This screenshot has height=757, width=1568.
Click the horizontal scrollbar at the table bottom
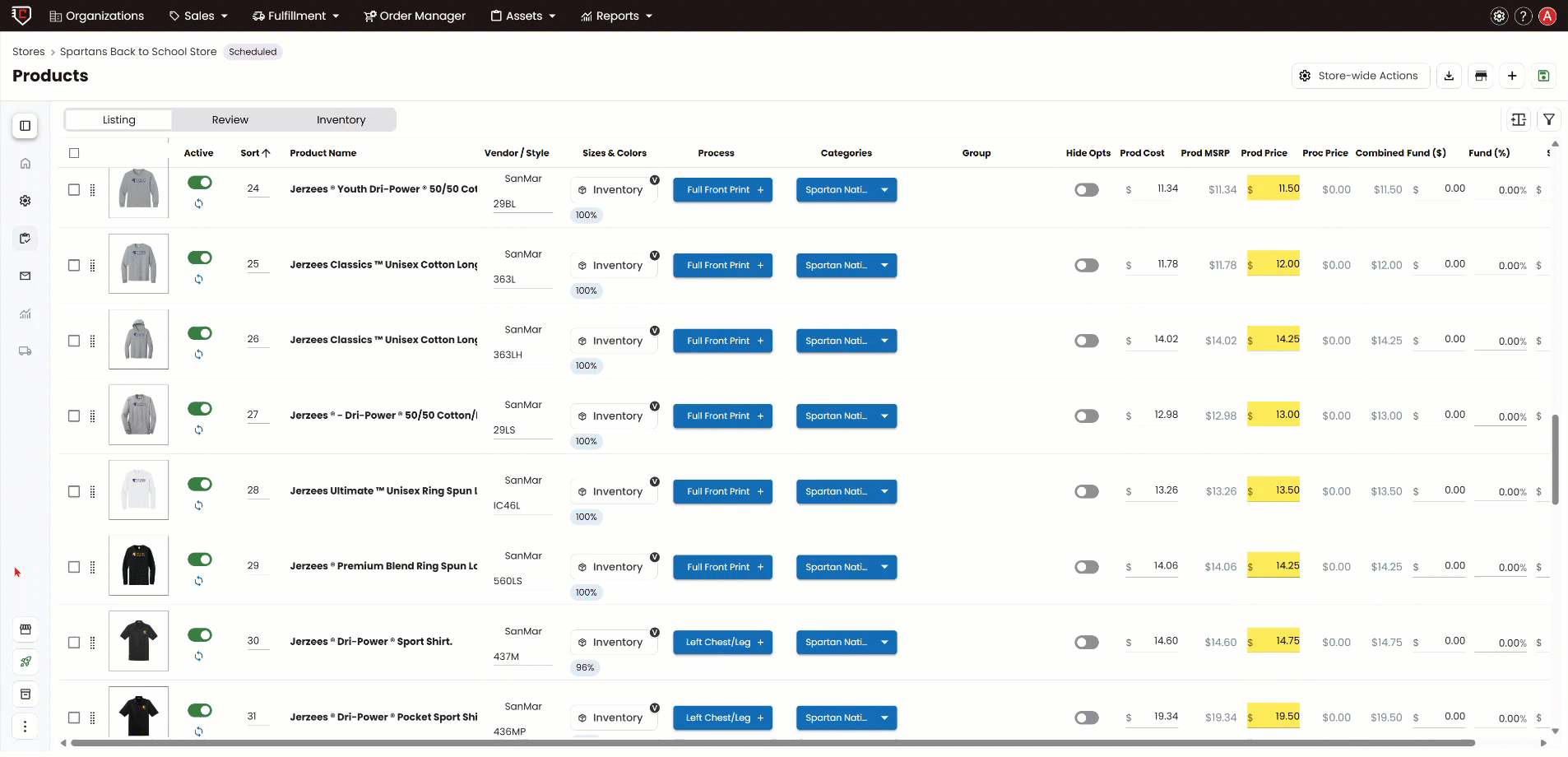pyautogui.click(x=772, y=743)
